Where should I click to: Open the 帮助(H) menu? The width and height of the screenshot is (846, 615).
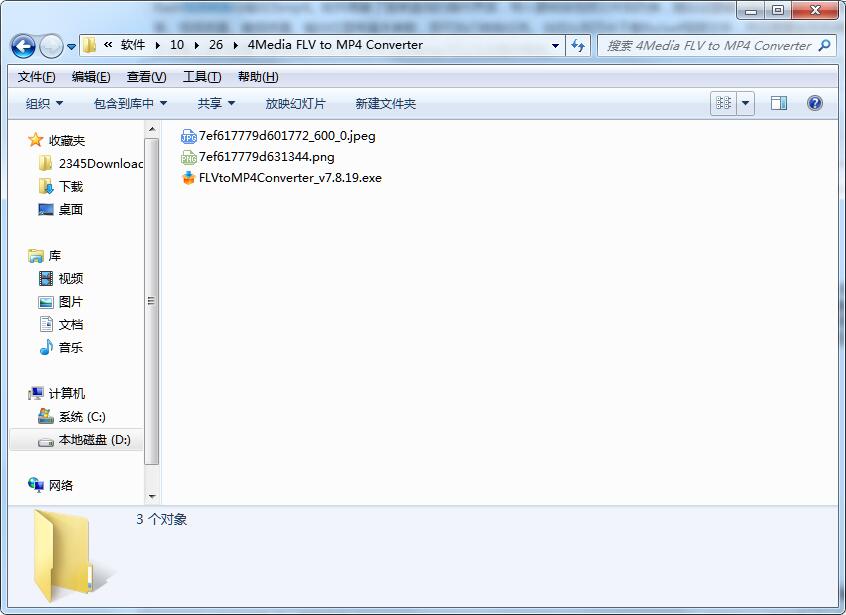258,77
